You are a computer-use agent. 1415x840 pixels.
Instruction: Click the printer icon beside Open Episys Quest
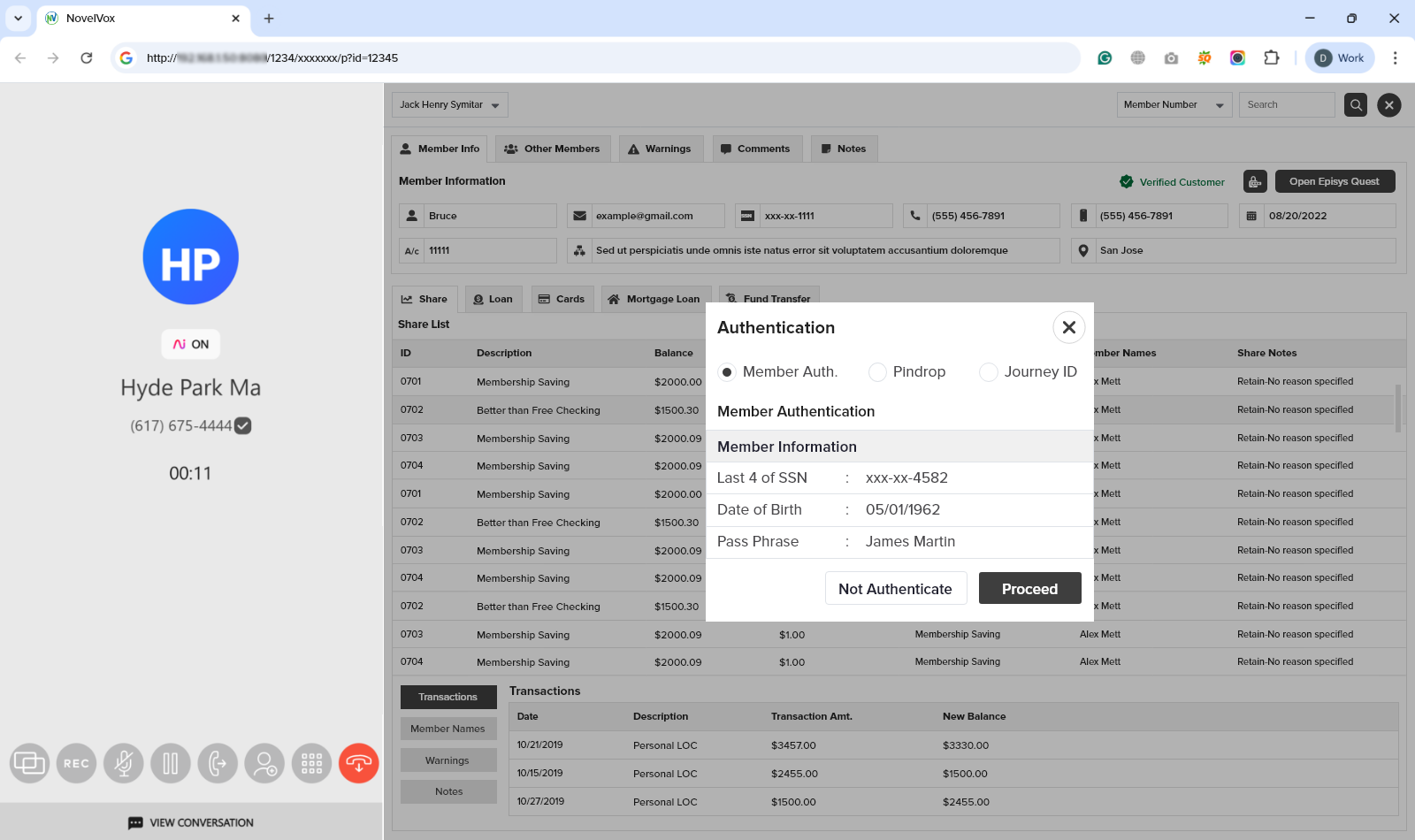click(1255, 181)
